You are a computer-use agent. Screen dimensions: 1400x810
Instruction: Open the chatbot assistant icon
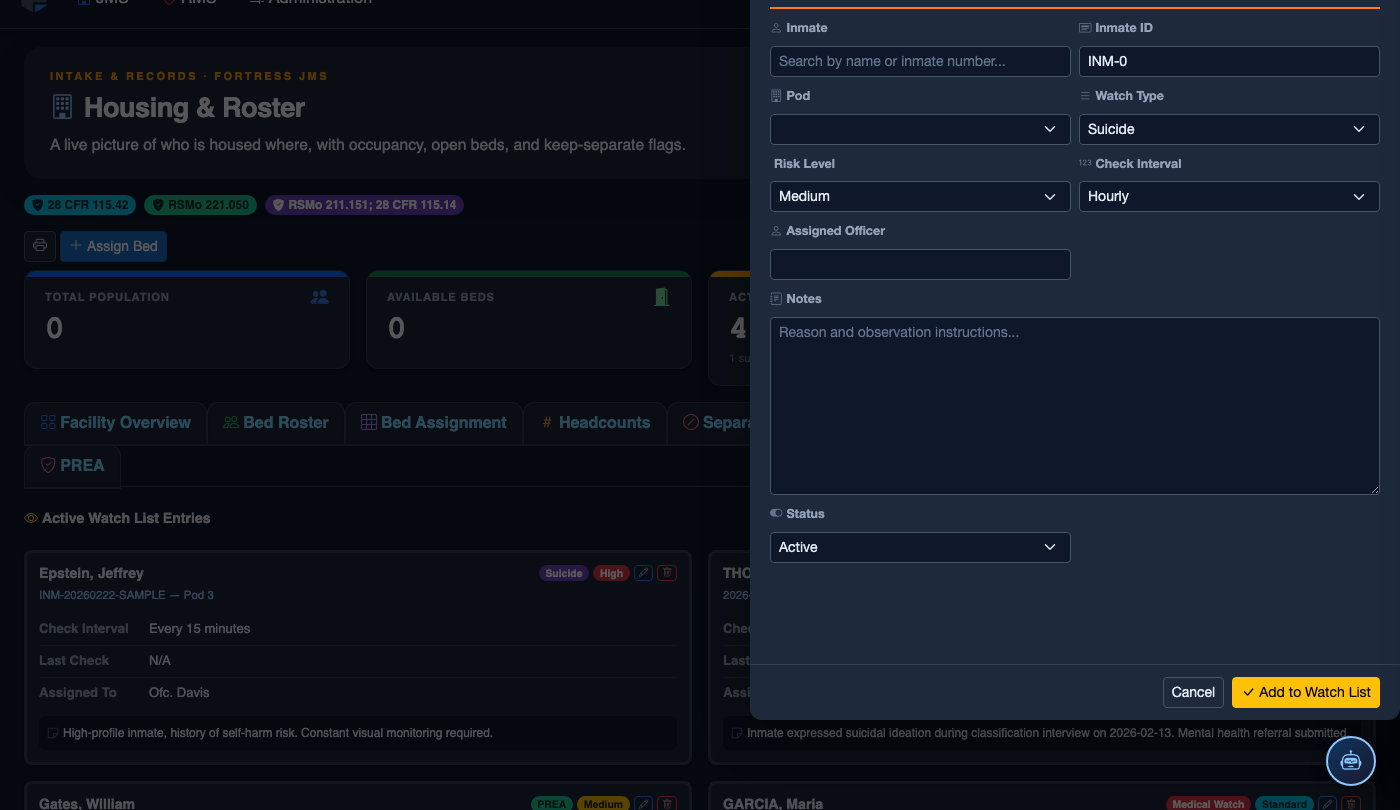(x=1351, y=761)
